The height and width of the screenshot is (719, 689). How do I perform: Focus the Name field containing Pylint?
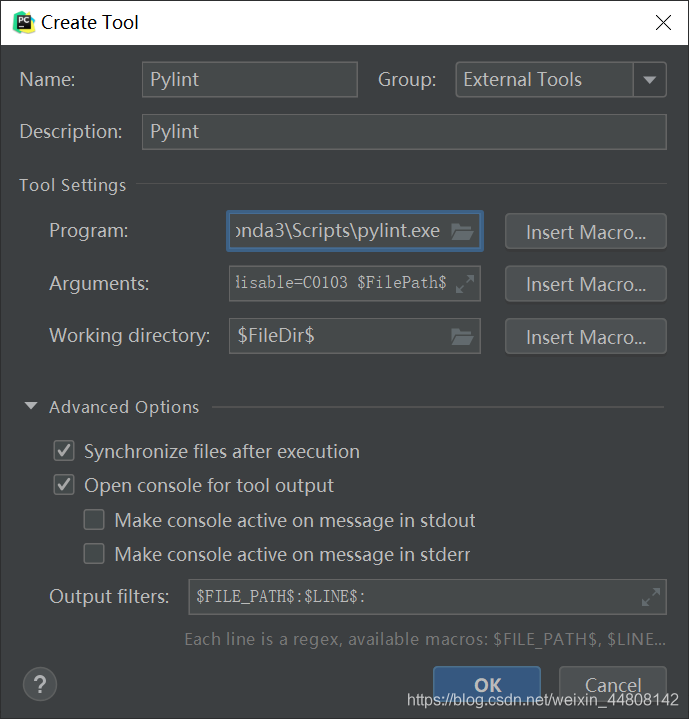pyautogui.click(x=250, y=80)
